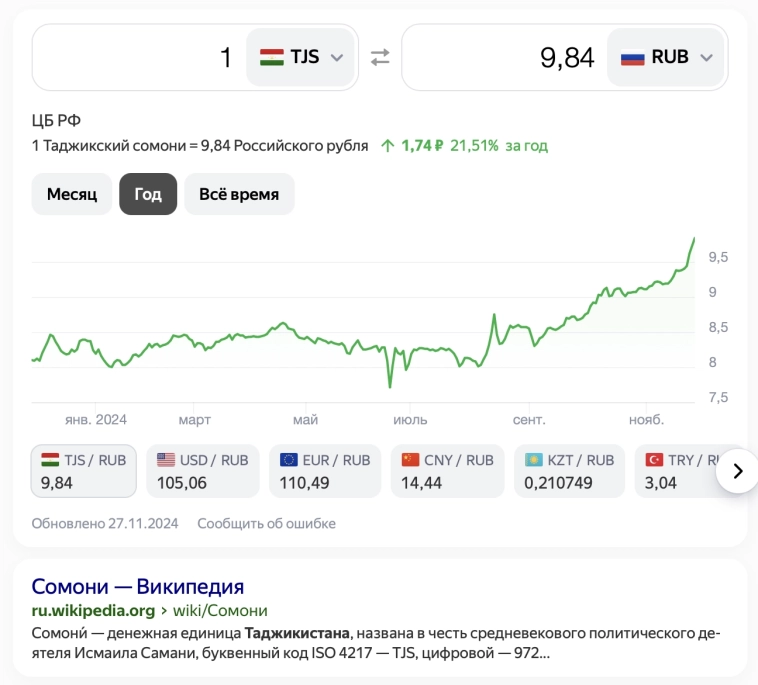This screenshot has height=685, width=758.
Task: Select the KZT / RUB currency pair
Action: pyautogui.click(x=569, y=471)
